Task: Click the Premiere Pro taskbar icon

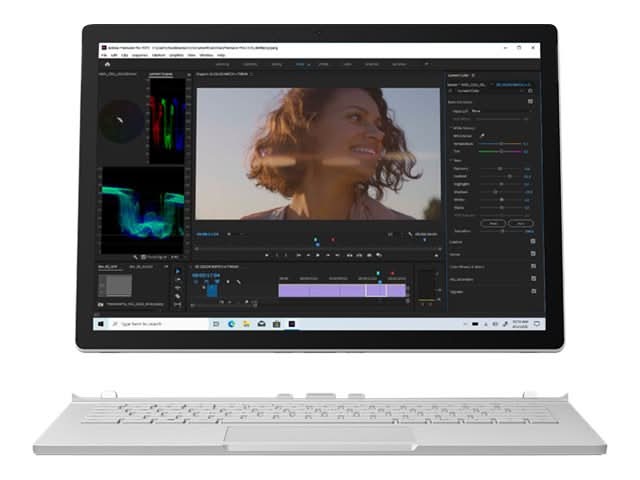Action: tap(291, 323)
